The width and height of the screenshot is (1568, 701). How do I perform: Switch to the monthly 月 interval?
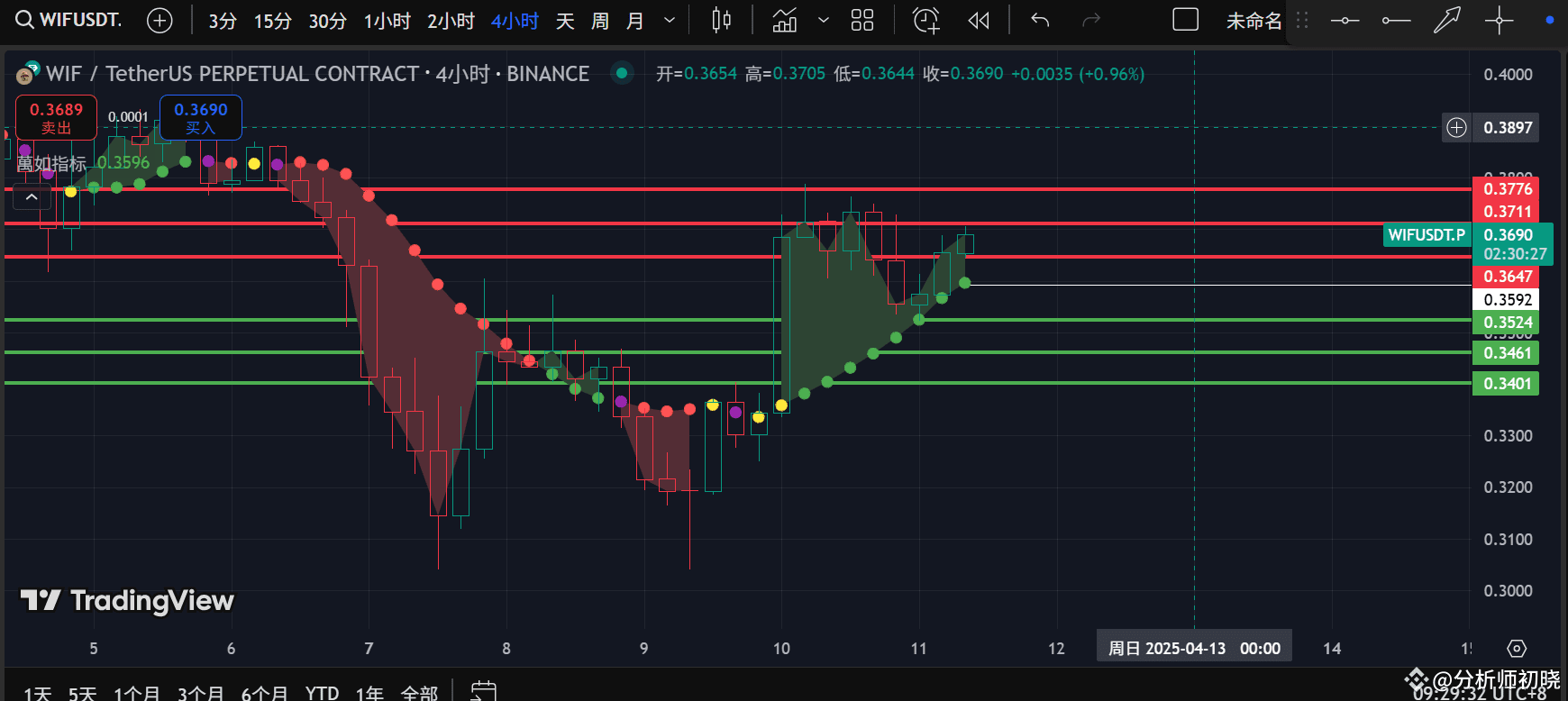pos(635,21)
